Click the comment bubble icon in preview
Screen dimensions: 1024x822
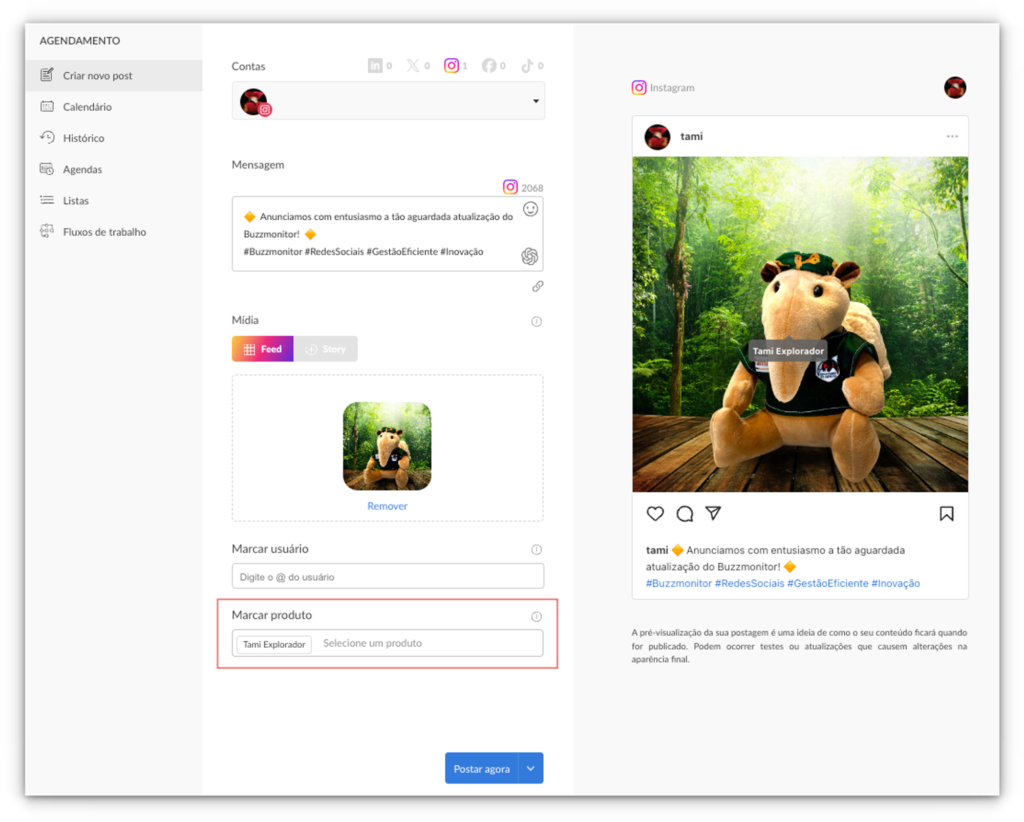point(684,513)
